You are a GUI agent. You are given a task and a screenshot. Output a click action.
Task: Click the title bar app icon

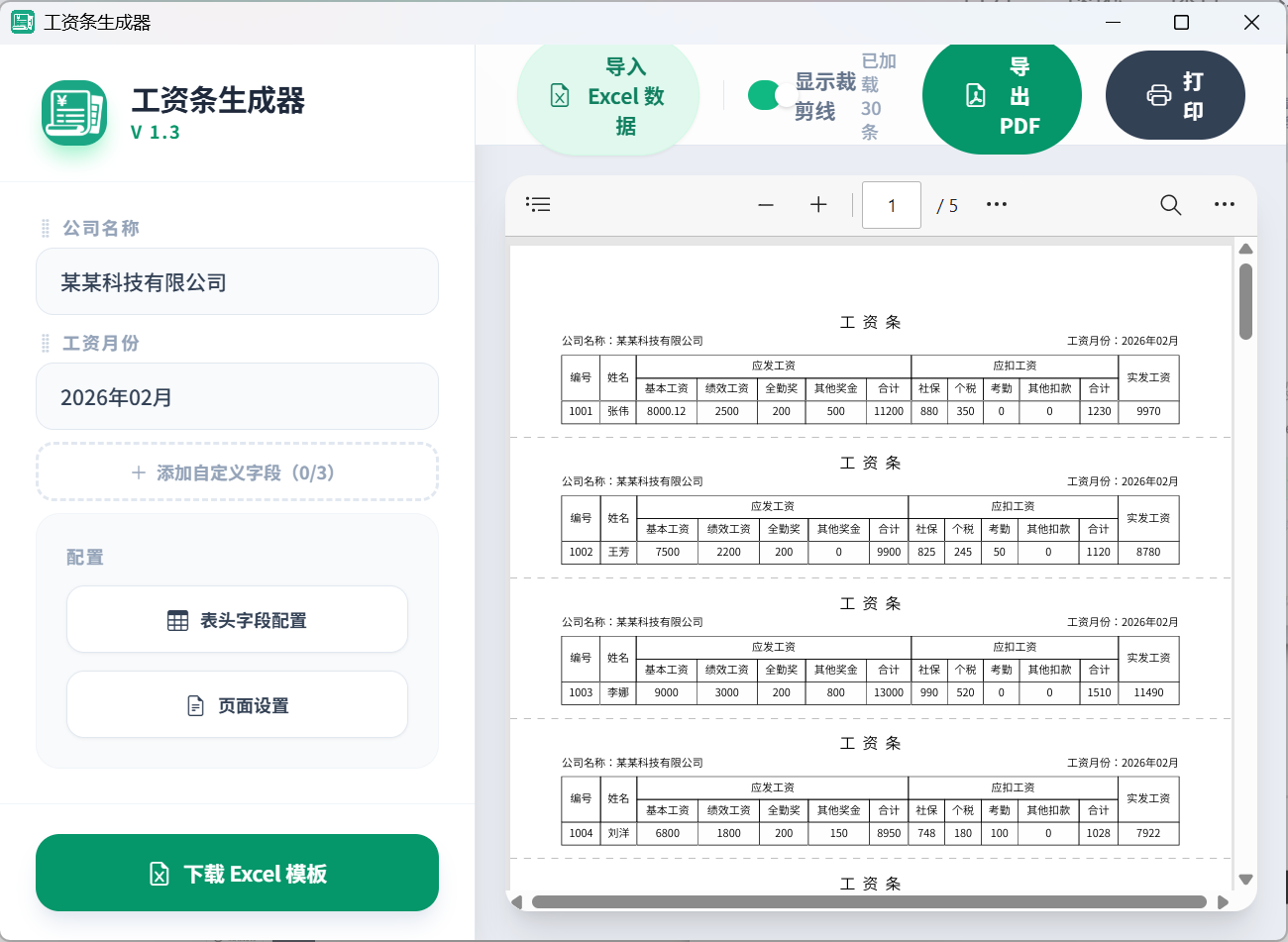pyautogui.click(x=22, y=22)
